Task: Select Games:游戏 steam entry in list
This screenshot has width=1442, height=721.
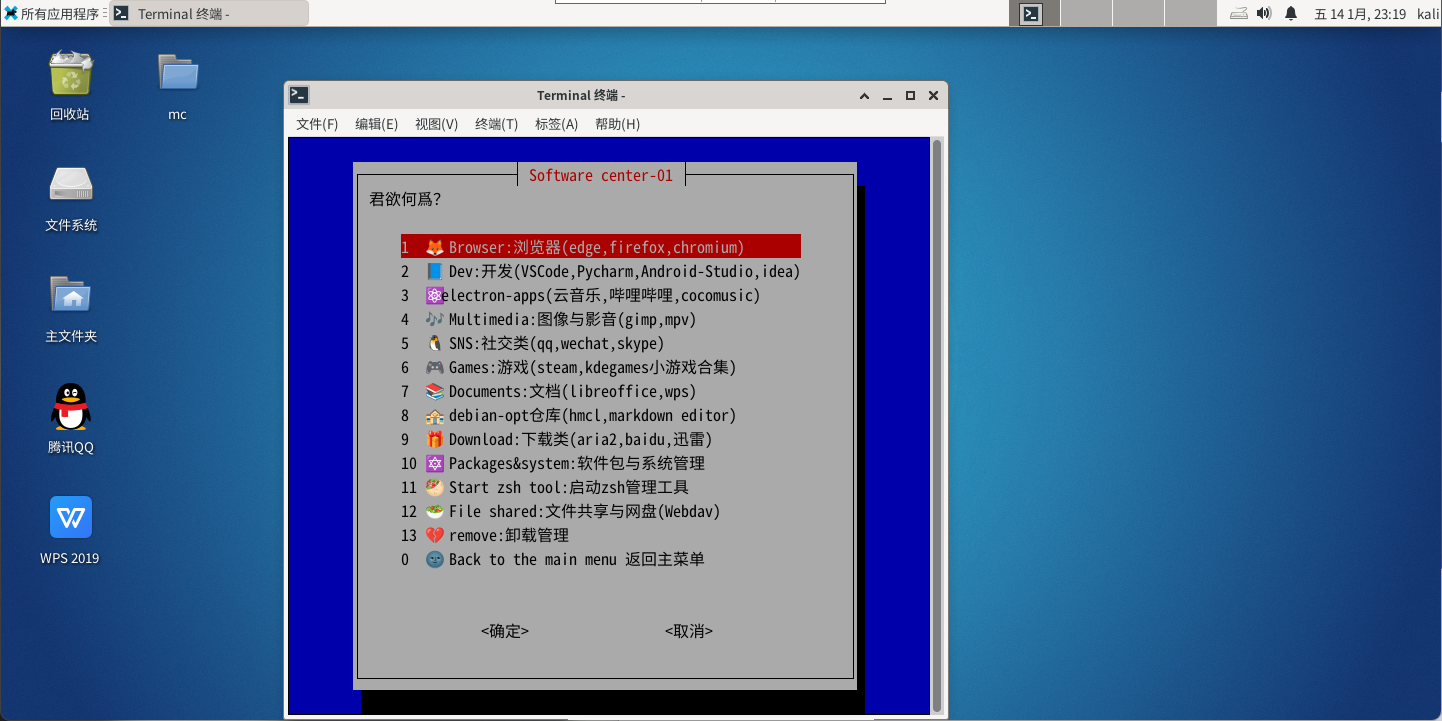Action: click(592, 368)
